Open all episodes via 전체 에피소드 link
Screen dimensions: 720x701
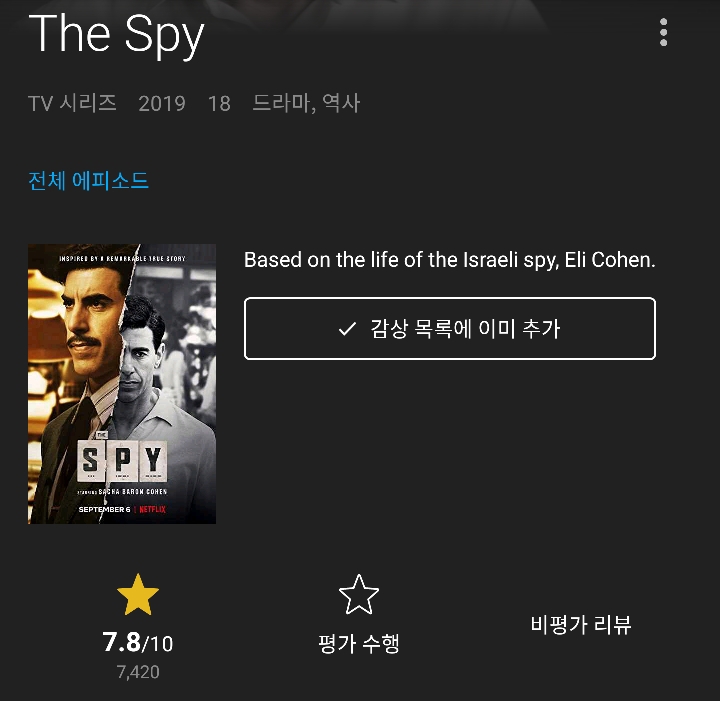click(x=88, y=180)
